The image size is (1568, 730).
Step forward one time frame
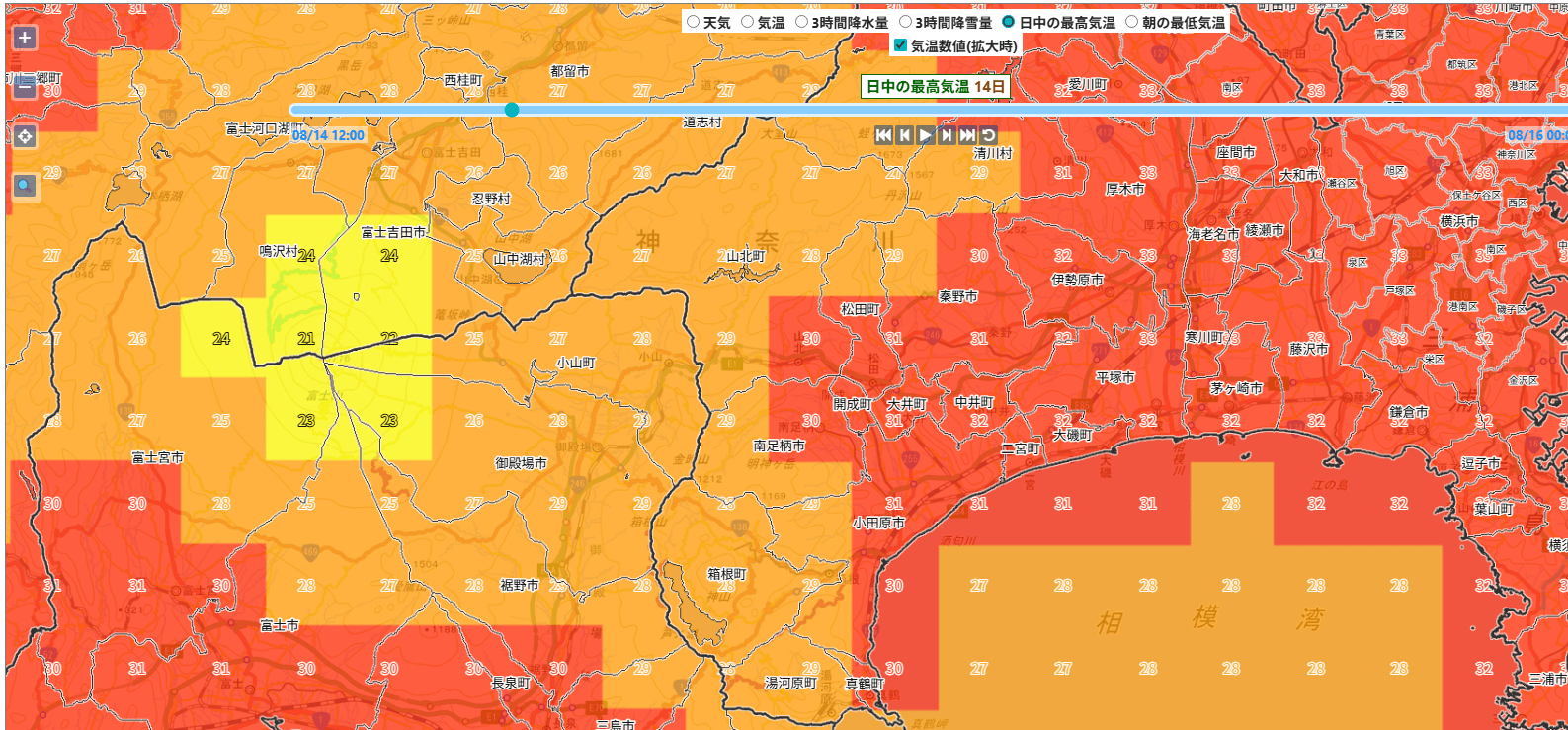coord(947,135)
